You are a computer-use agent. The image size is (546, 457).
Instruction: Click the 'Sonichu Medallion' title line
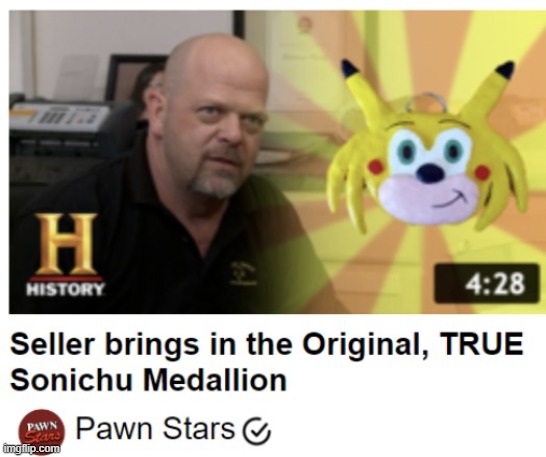click(149, 380)
